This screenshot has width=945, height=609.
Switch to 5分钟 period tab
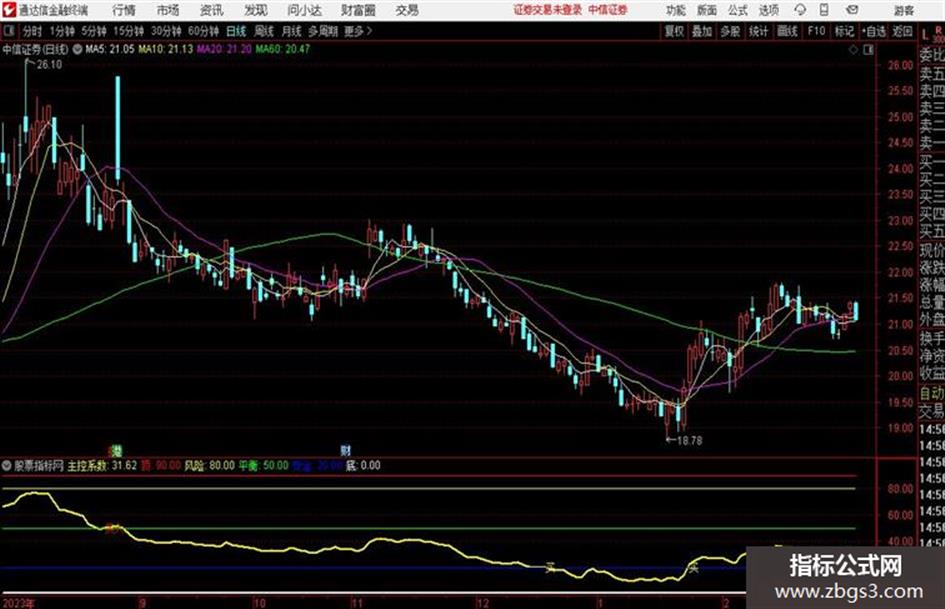(94, 31)
